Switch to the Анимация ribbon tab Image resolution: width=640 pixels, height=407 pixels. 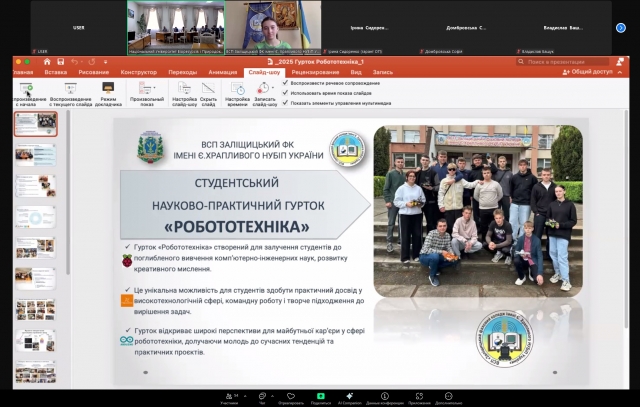tap(223, 72)
